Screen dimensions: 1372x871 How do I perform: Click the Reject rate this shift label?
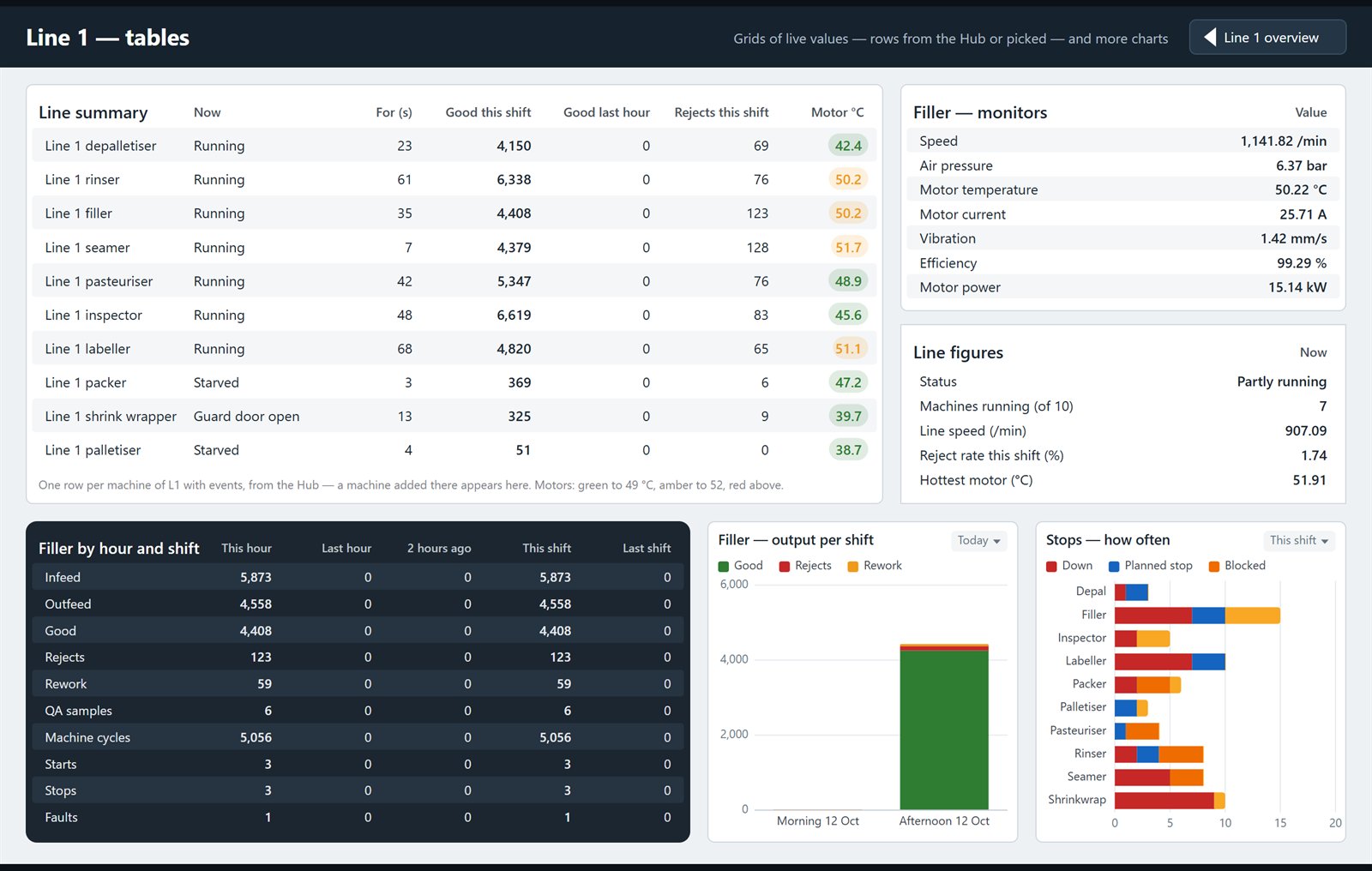pos(991,456)
